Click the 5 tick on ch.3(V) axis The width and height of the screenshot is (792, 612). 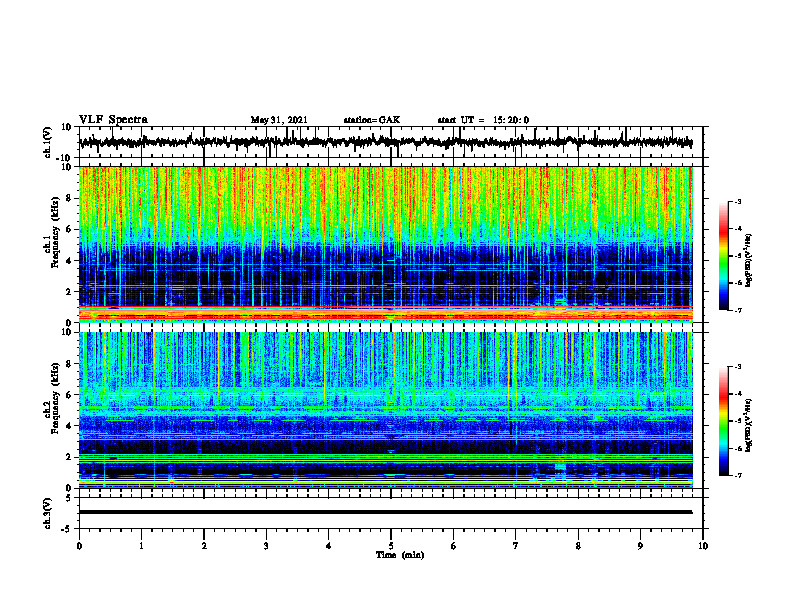(70, 498)
